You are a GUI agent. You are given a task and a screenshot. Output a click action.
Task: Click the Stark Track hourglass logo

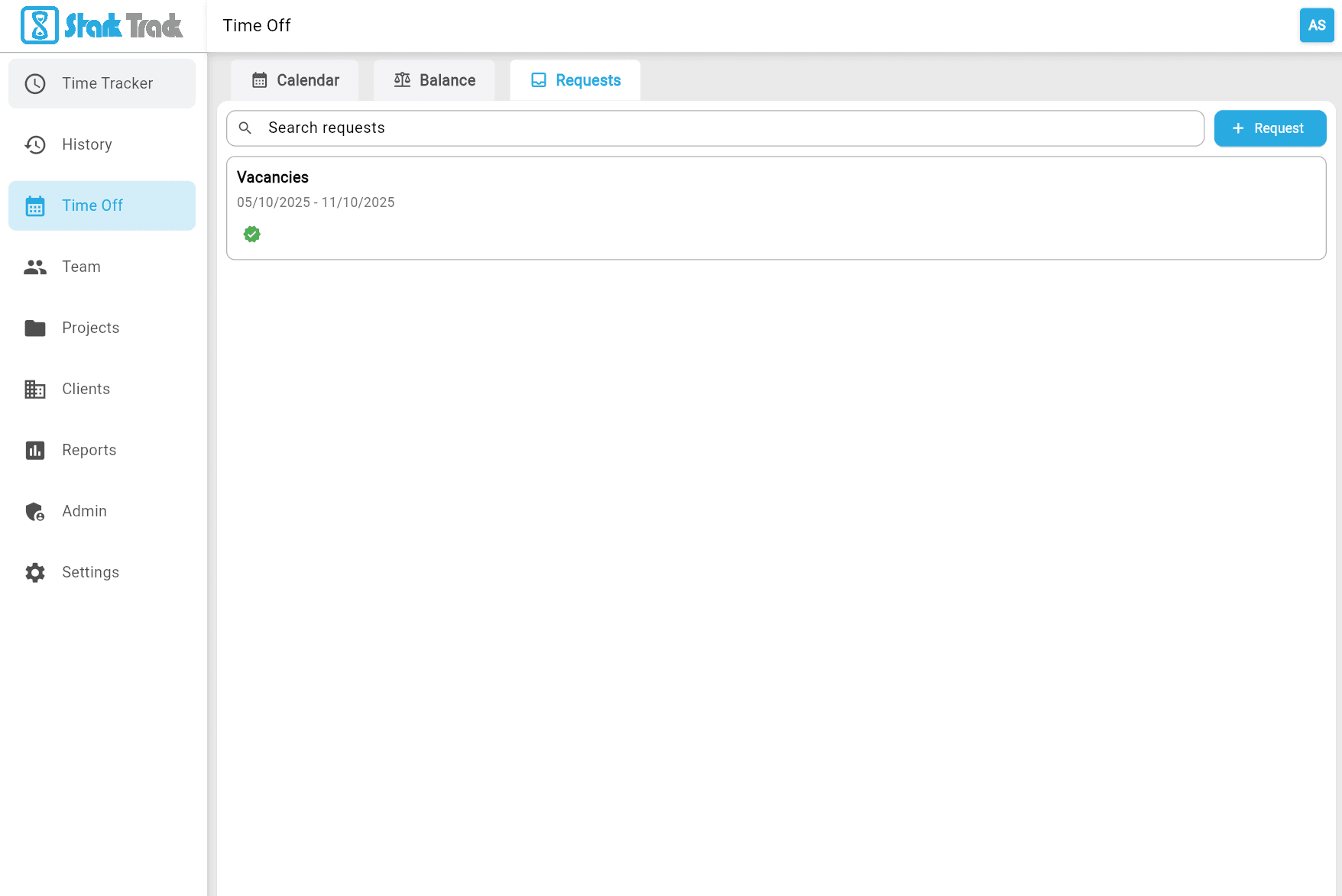pos(40,25)
